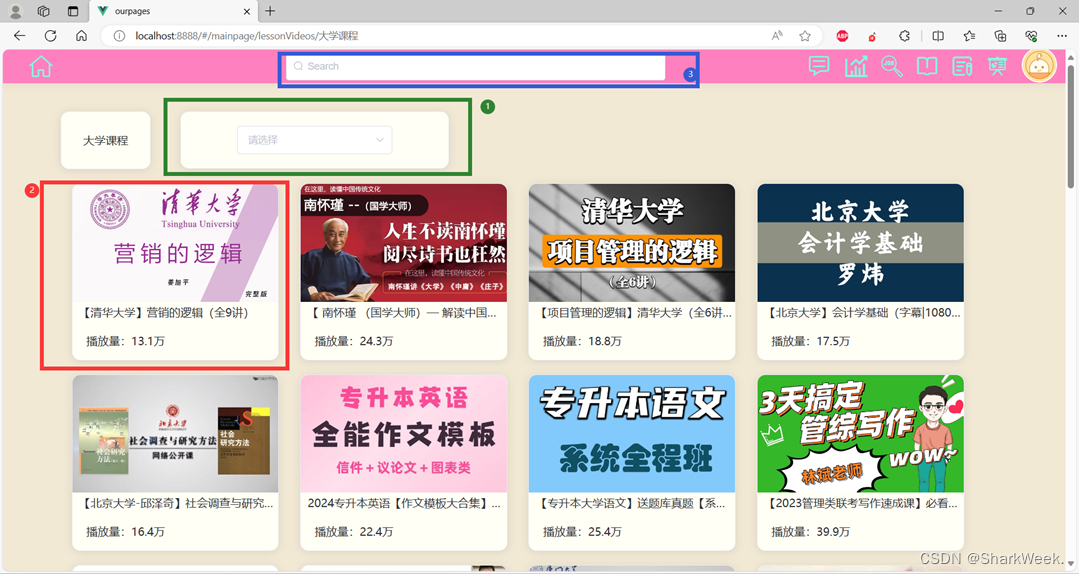Open the job search magnifier icon
The image size is (1079, 574).
pyautogui.click(x=892, y=66)
